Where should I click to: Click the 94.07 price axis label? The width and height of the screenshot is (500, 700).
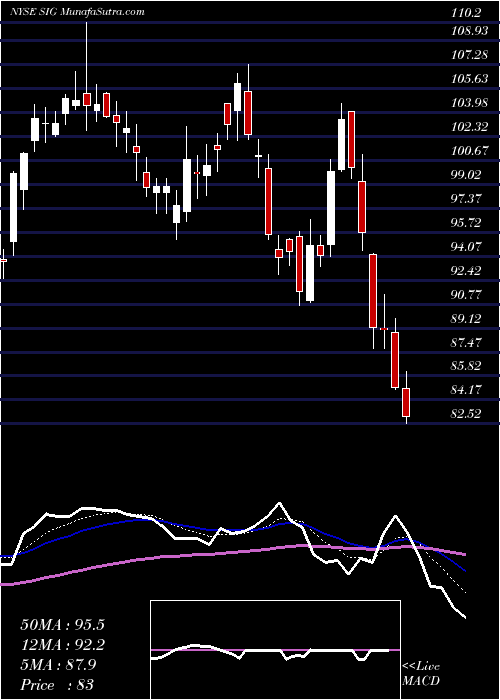467,247
